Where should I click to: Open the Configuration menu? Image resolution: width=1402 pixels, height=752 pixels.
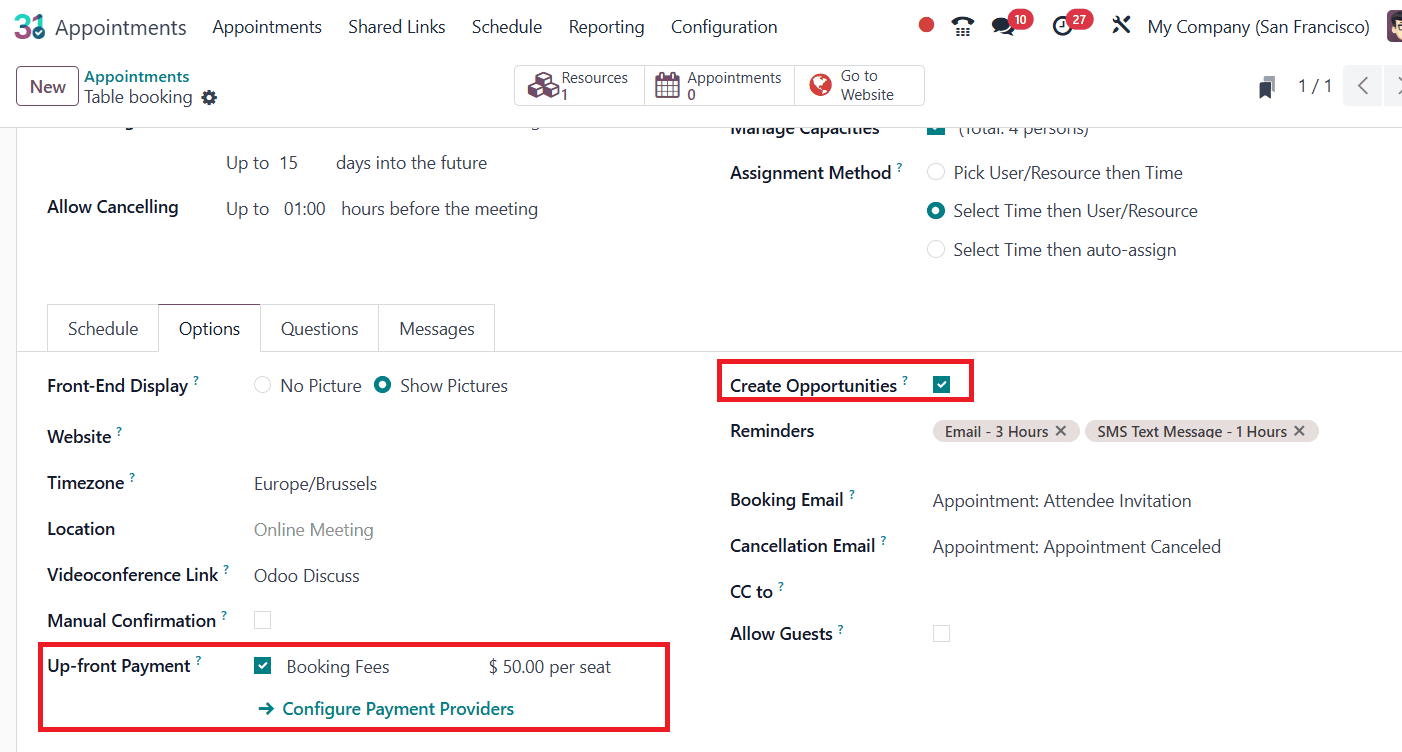pos(724,27)
